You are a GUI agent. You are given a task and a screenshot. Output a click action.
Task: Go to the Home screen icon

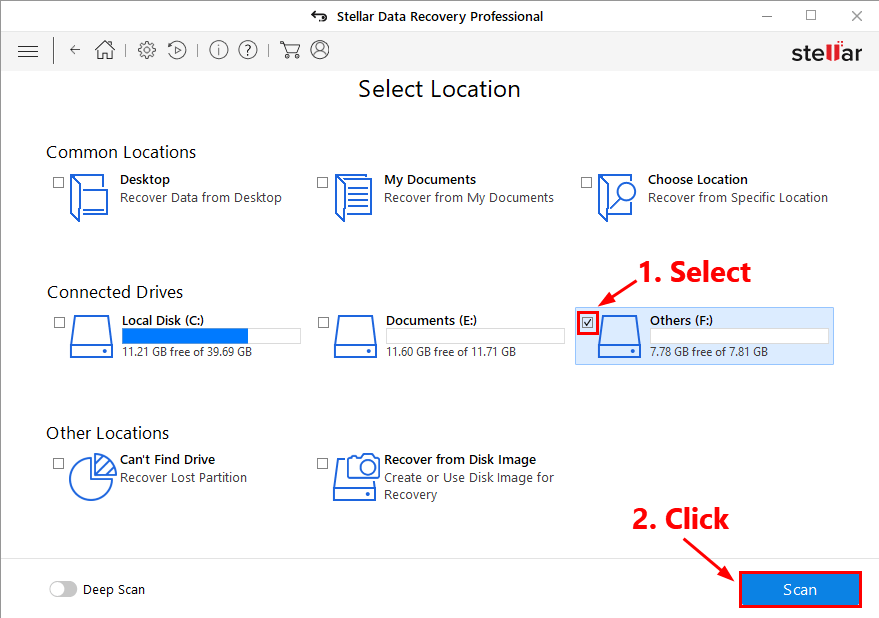click(x=105, y=50)
